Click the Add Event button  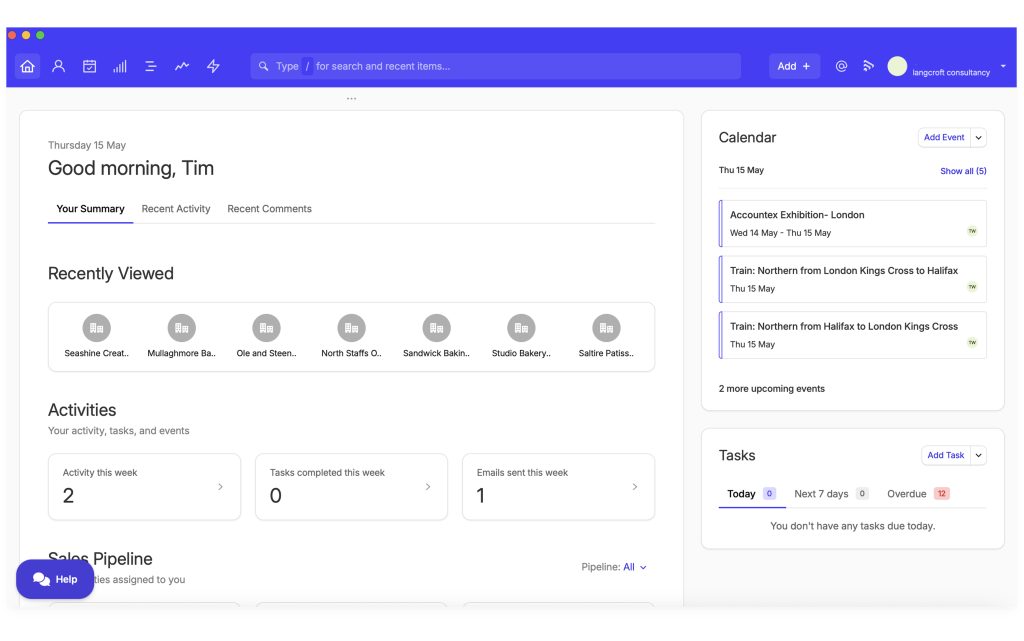pos(944,138)
